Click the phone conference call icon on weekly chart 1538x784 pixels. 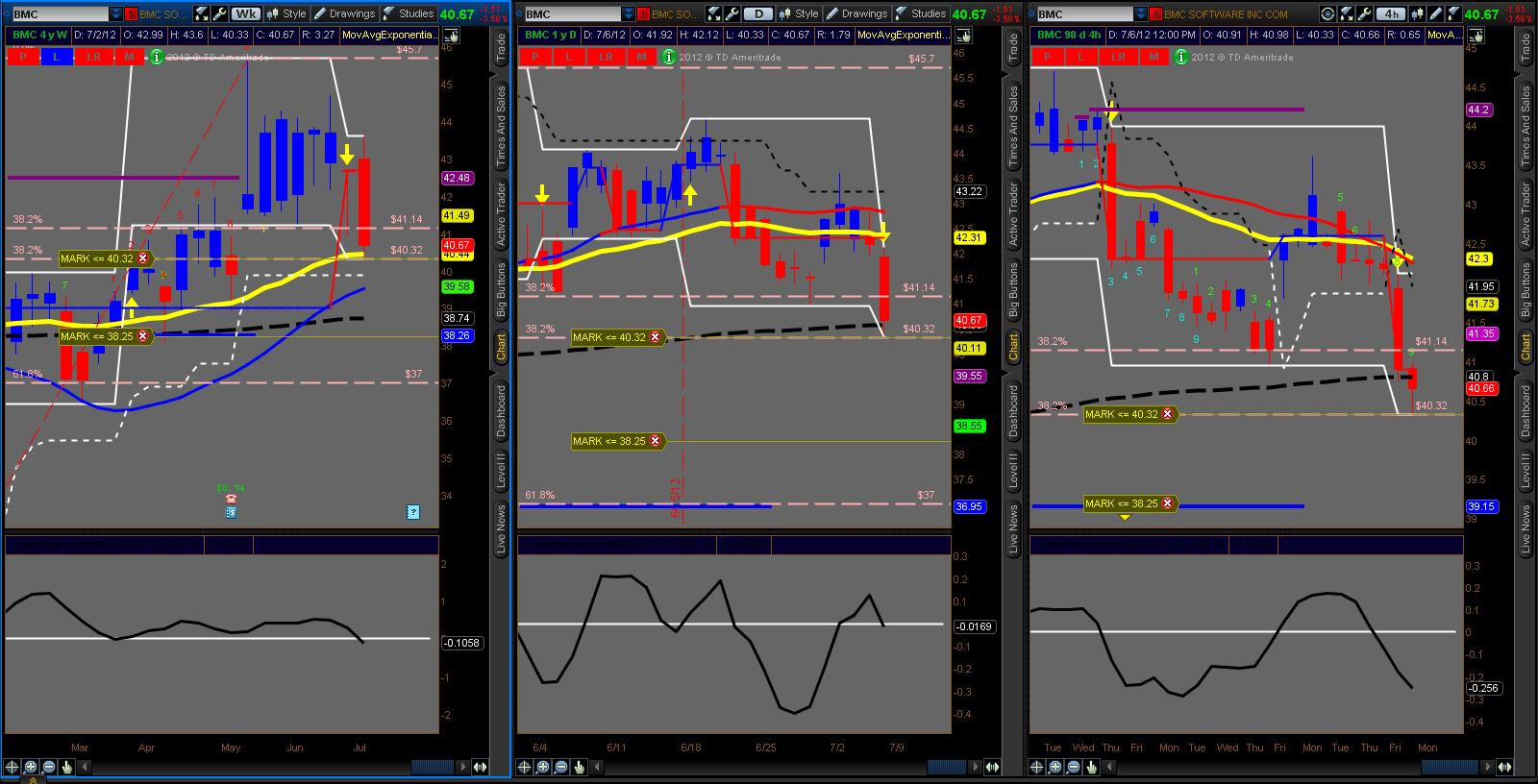point(231,499)
